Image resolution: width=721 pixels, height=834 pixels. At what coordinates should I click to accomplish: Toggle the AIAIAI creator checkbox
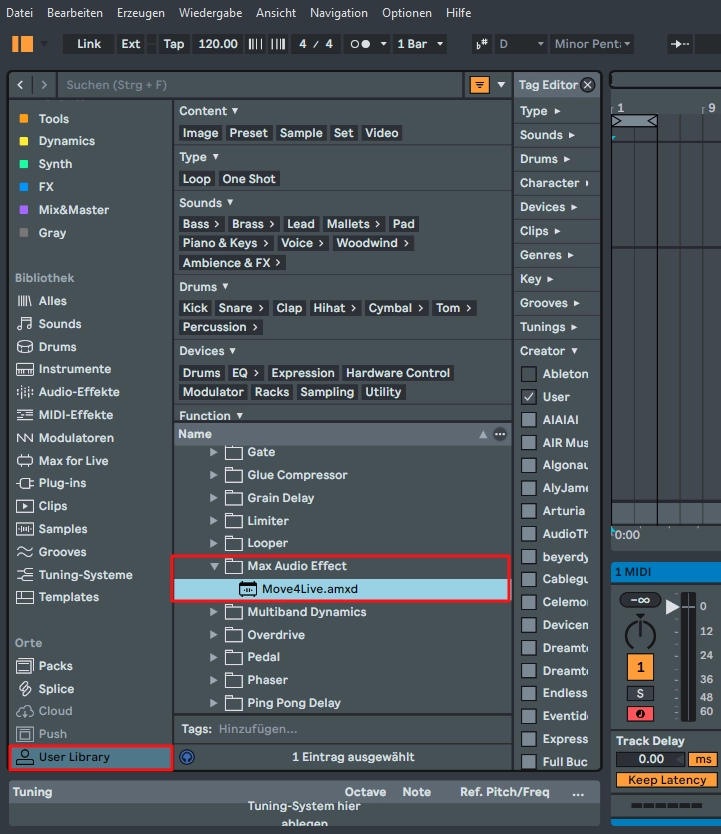click(529, 420)
